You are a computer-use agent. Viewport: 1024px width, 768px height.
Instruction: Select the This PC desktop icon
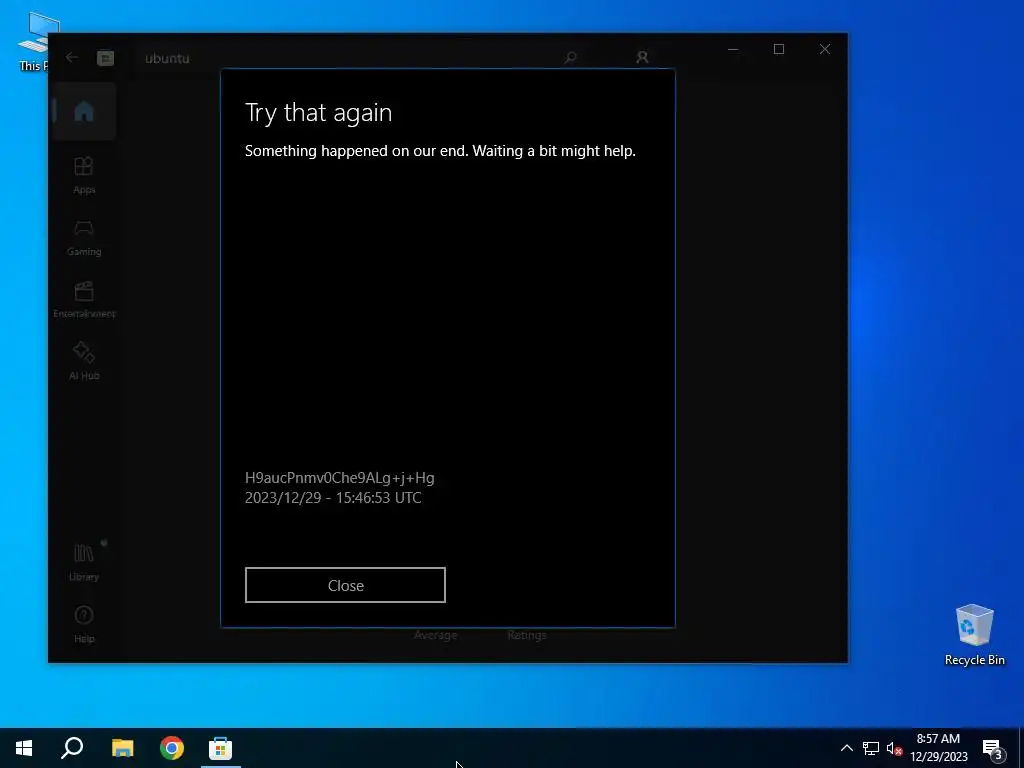pyautogui.click(x=33, y=41)
